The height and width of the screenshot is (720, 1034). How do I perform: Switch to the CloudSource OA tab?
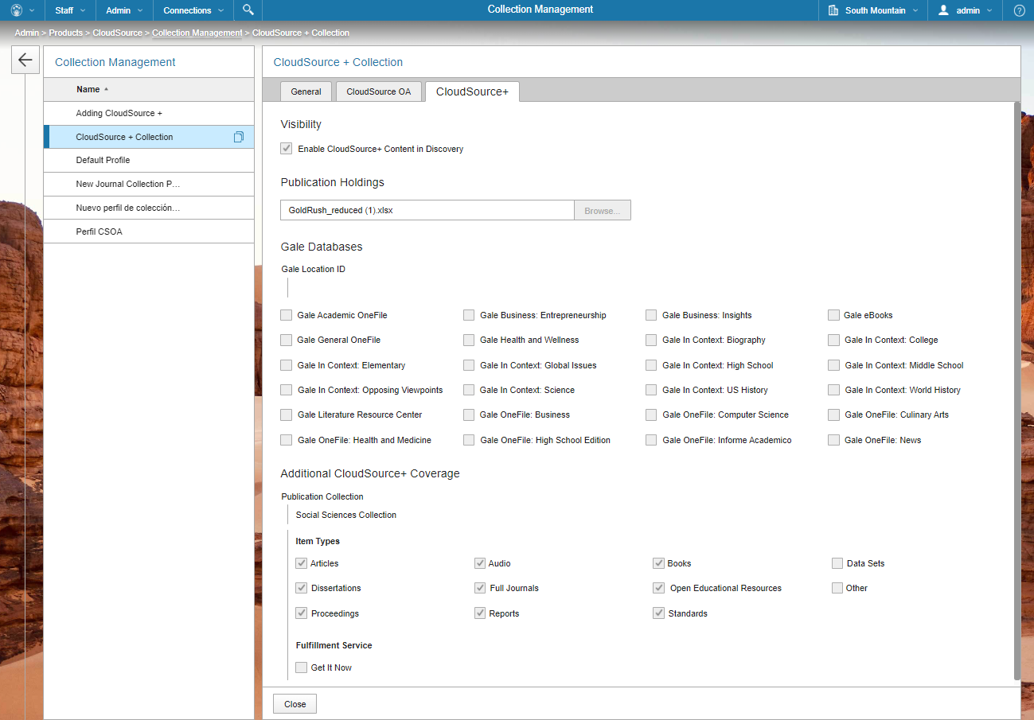(x=379, y=92)
